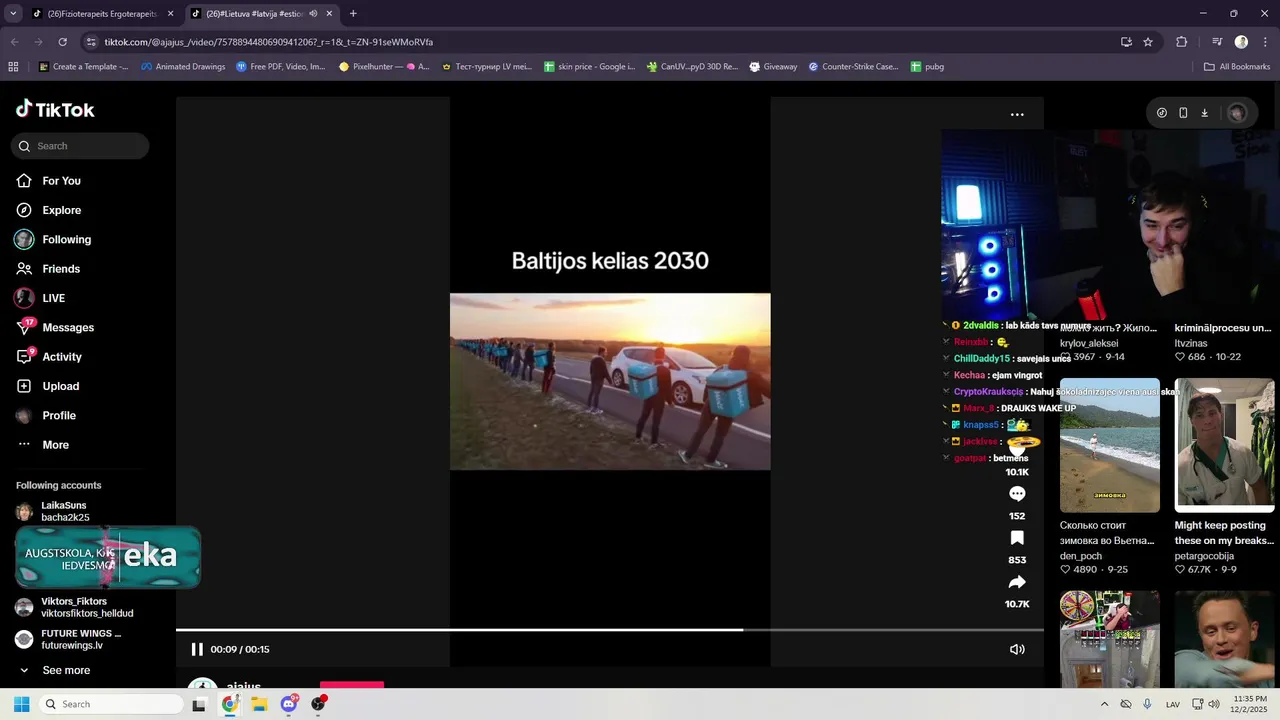Open Discord from the taskbar
Viewport: 1280px width, 720px height.
(x=289, y=704)
